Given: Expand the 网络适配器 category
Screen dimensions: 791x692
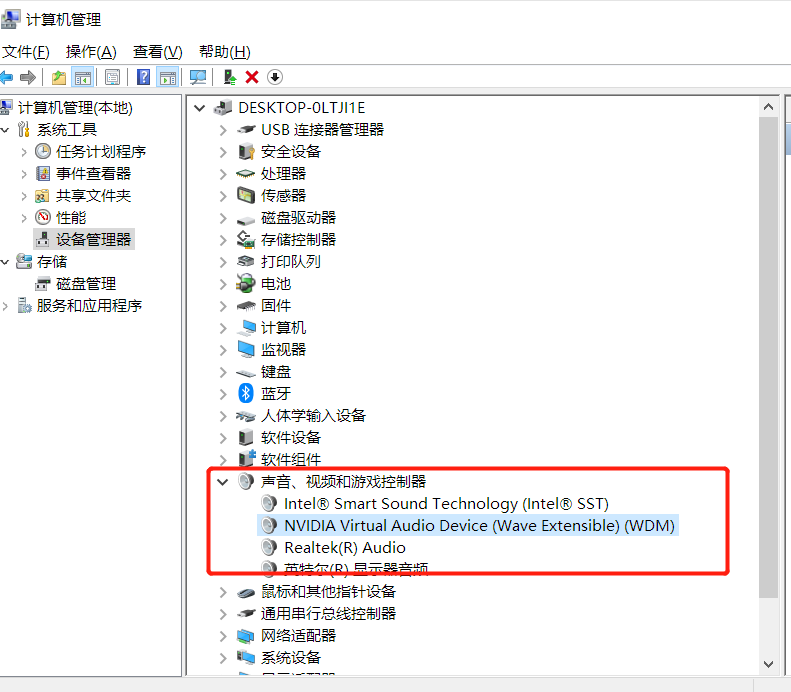Looking at the screenshot, I should pyautogui.click(x=223, y=636).
